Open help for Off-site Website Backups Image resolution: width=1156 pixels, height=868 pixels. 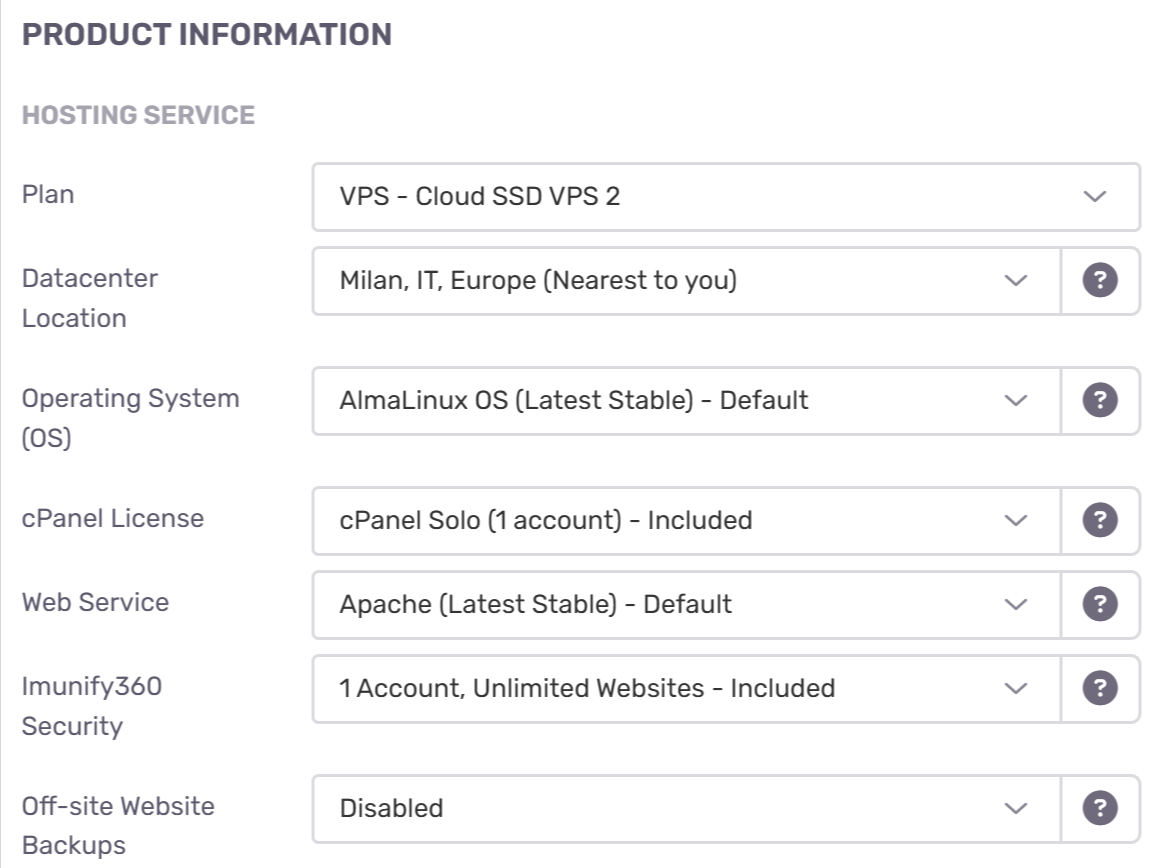coord(1100,808)
